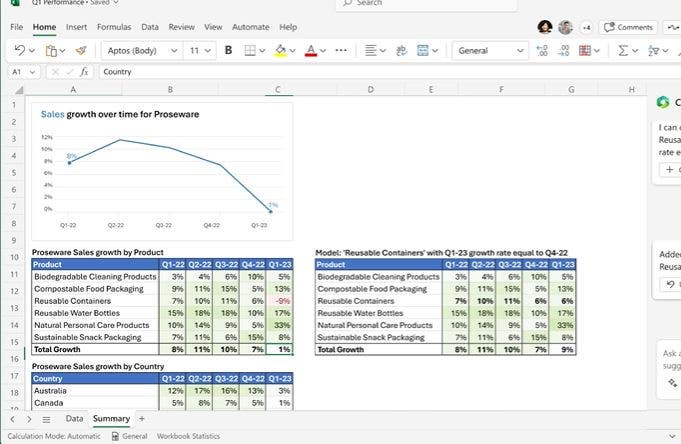Click the Paste clipboard icon
Viewport: 681px width, 444px height.
(52, 50)
